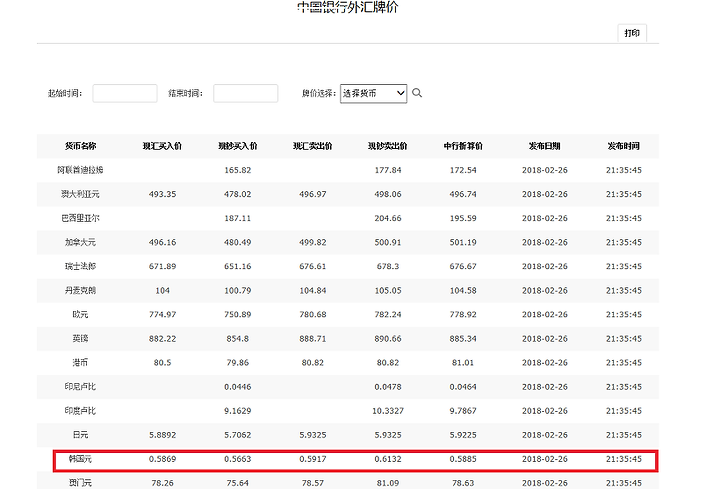Click the value 0.6132 in the 韩国元 row
The image size is (720, 489).
point(388,459)
